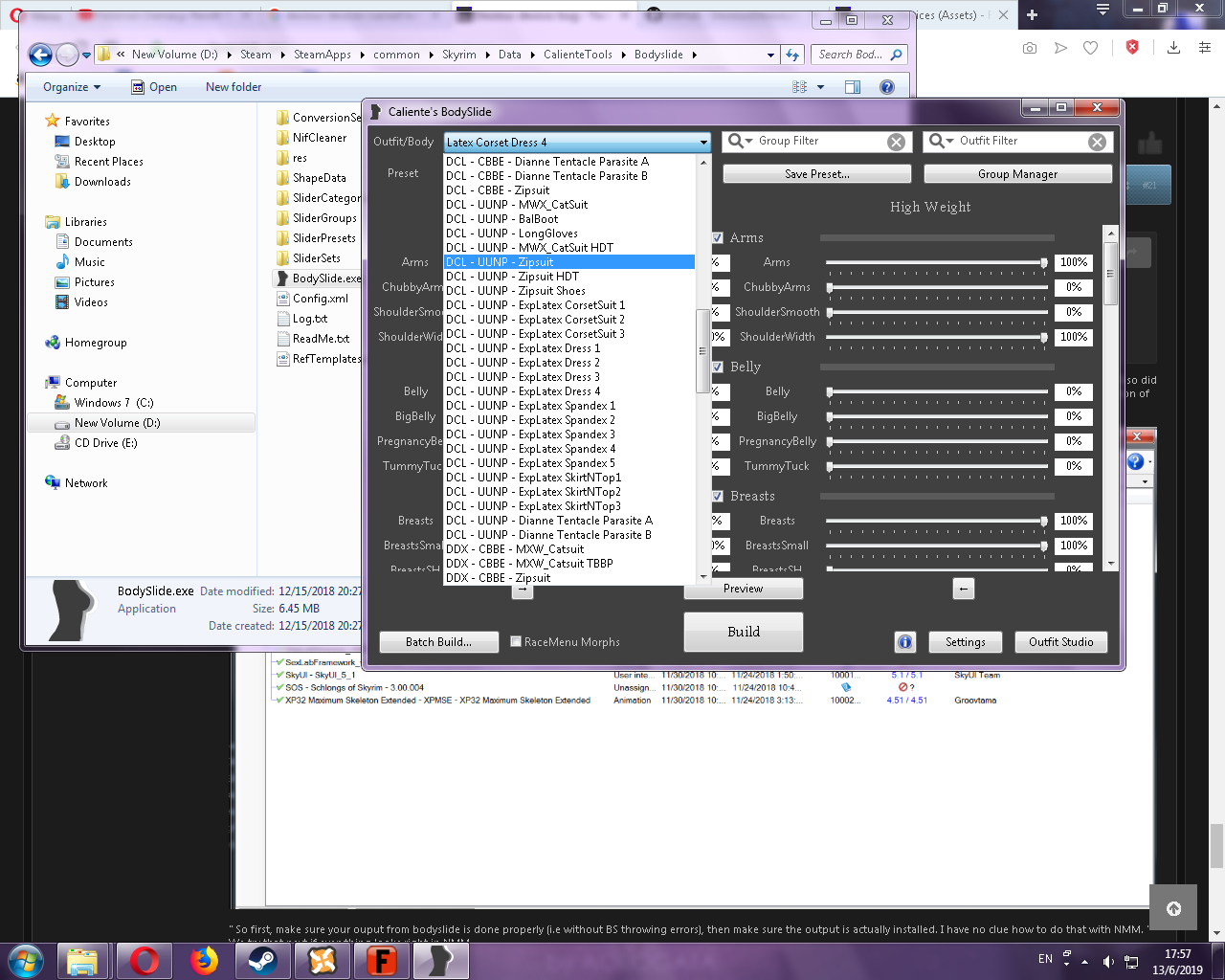Open Steam from the taskbar
Screen dimensions: 1225x980
[263, 960]
